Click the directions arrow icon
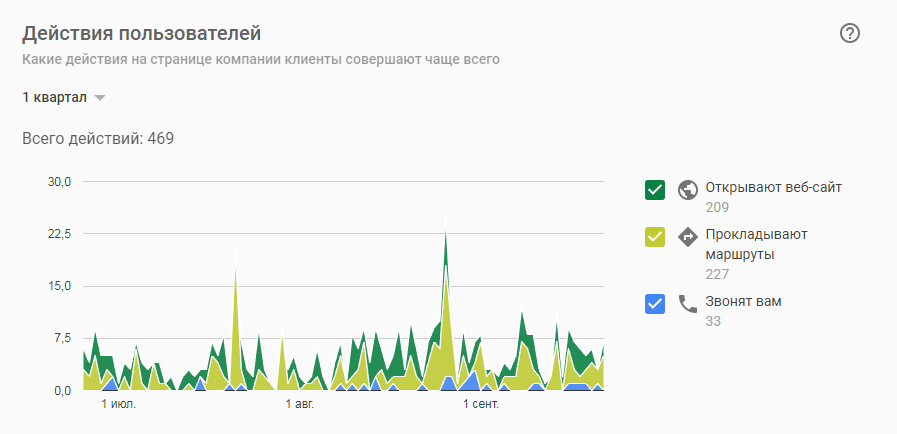The height and width of the screenshot is (434, 897). pos(687,237)
